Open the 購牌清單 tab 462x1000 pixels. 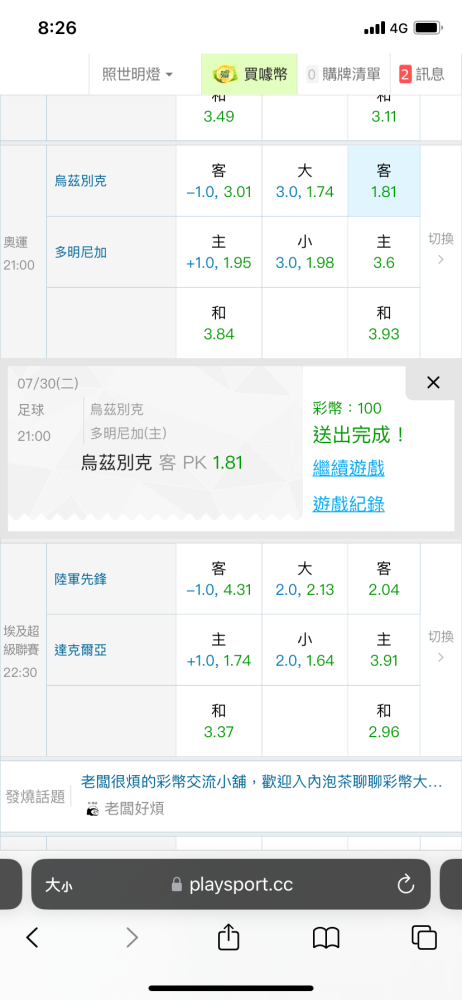pos(343,75)
